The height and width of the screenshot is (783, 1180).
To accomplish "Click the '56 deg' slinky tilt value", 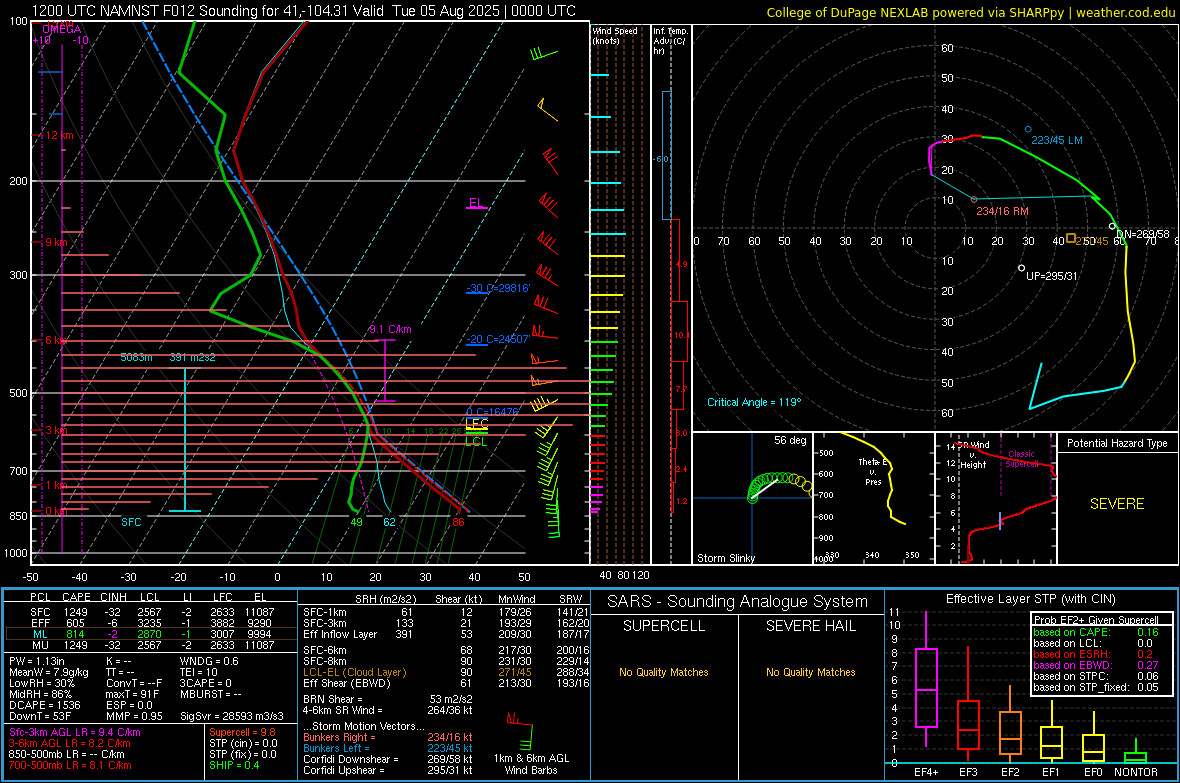I will pos(790,440).
